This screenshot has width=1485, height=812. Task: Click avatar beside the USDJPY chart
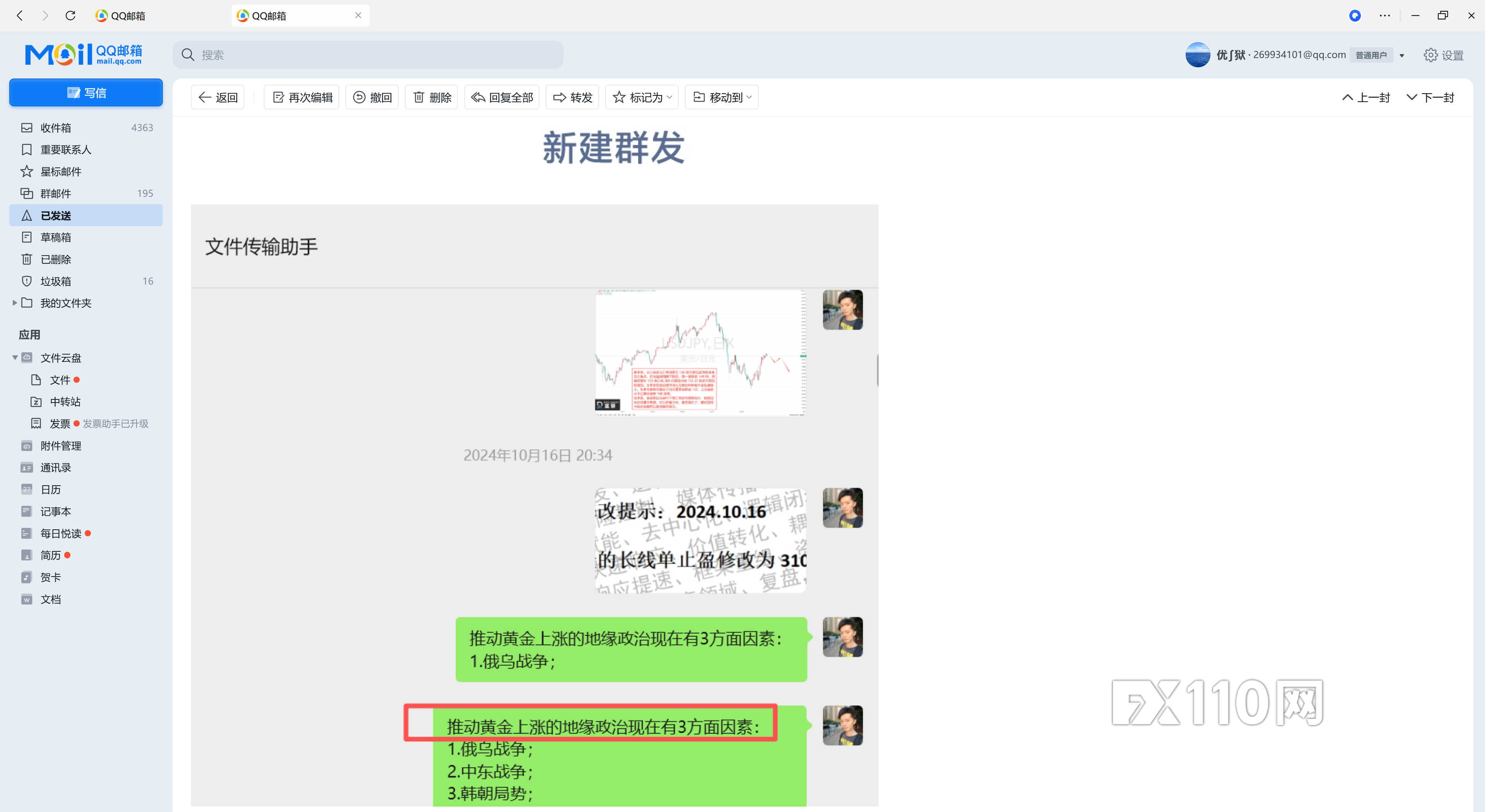(843, 309)
